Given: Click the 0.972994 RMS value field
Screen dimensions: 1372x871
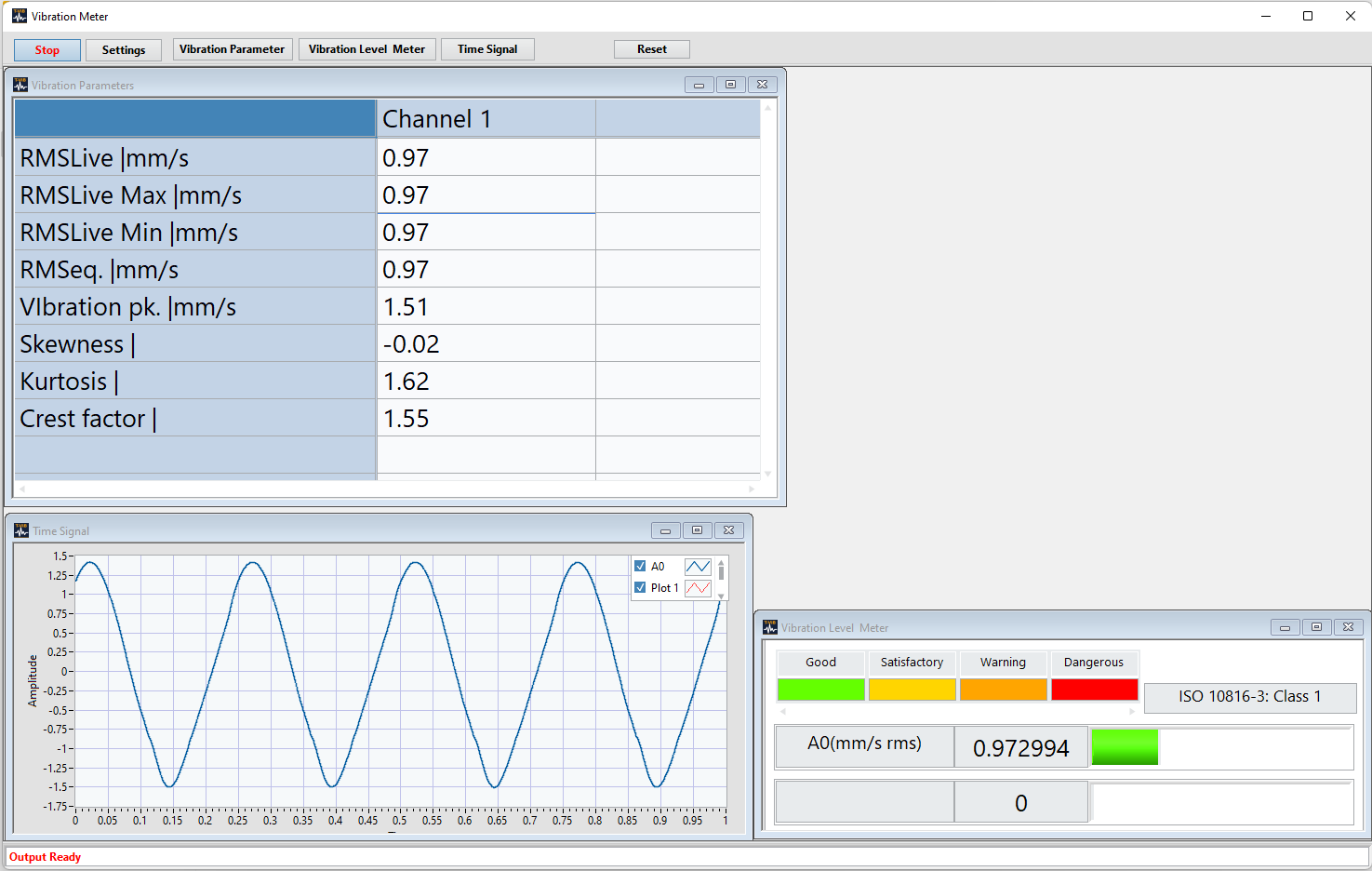Looking at the screenshot, I should pyautogui.click(x=1021, y=747).
